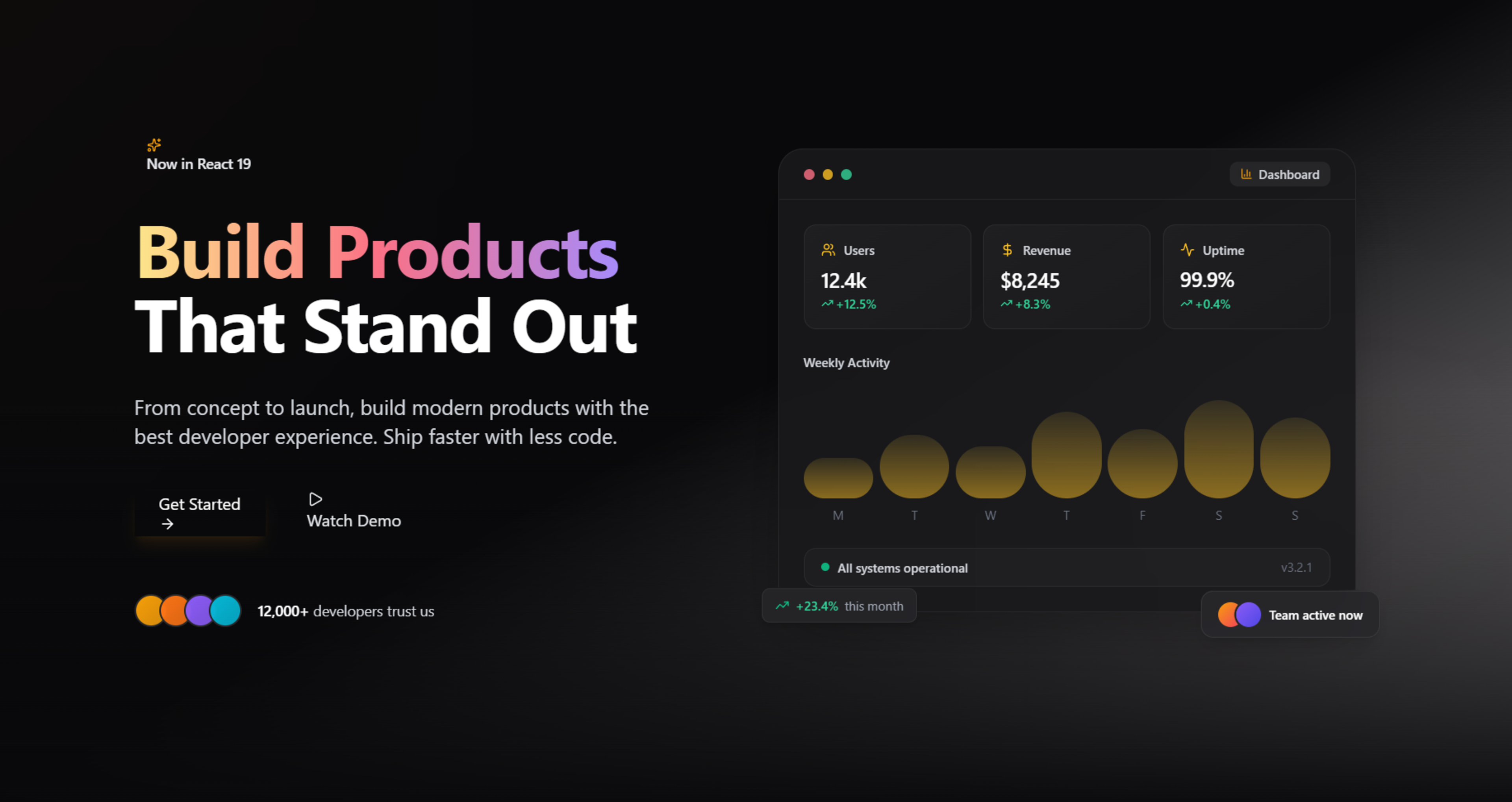
Task: Click the Monday activity bar
Action: pyautogui.click(x=838, y=478)
